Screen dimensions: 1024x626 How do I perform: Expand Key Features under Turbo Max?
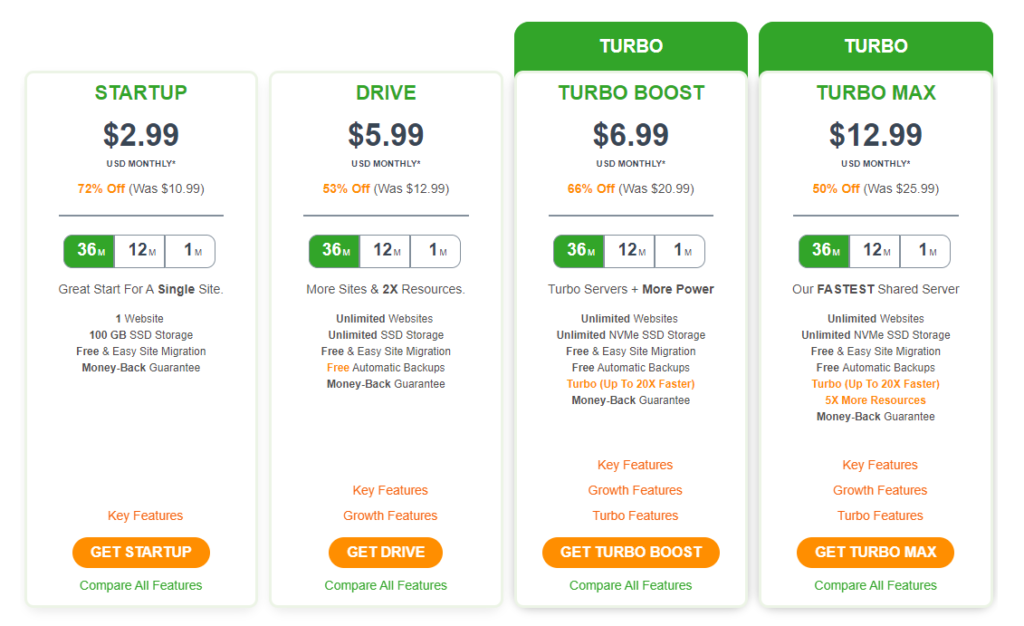tap(880, 465)
